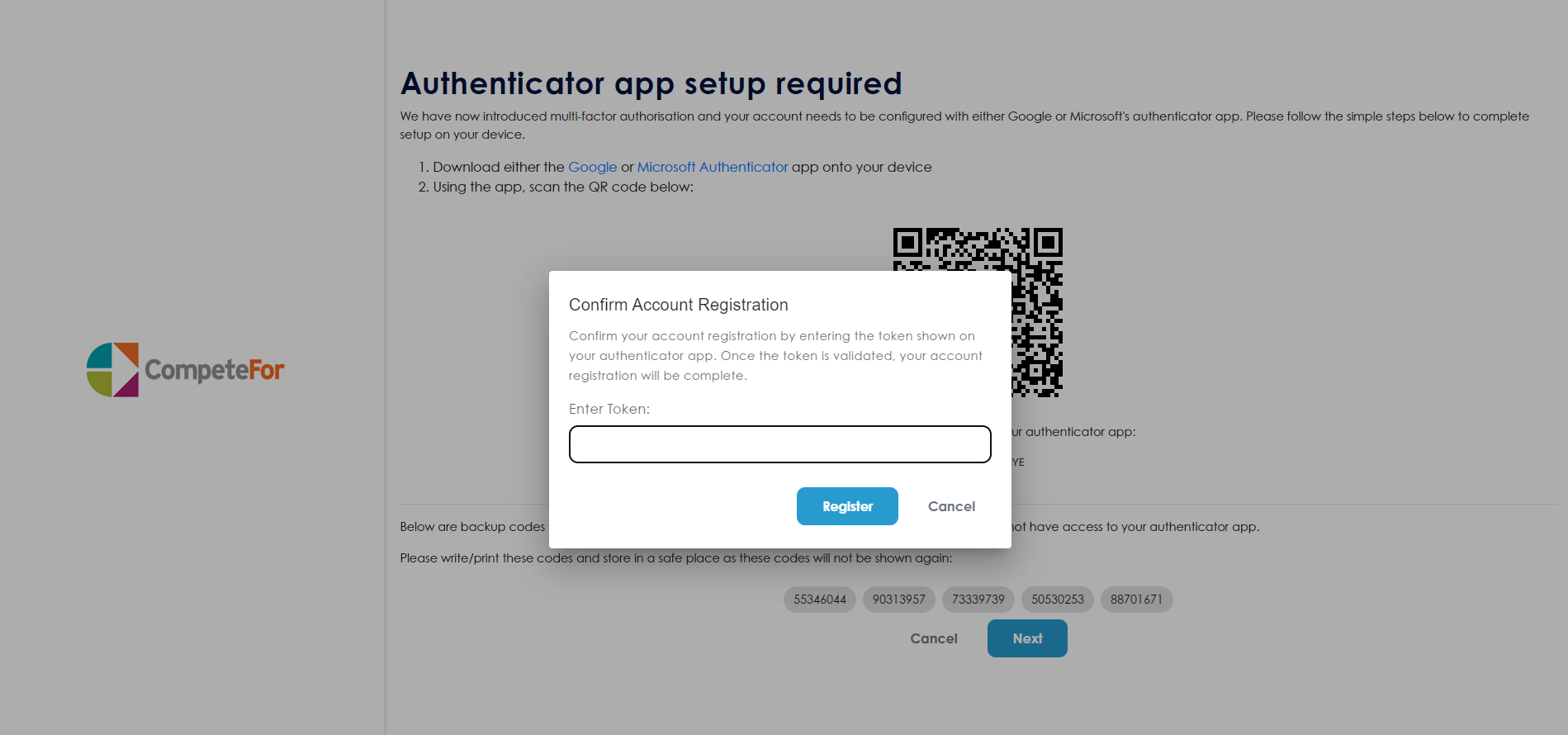
Task: Click the QR code image
Action: coord(1037,249)
